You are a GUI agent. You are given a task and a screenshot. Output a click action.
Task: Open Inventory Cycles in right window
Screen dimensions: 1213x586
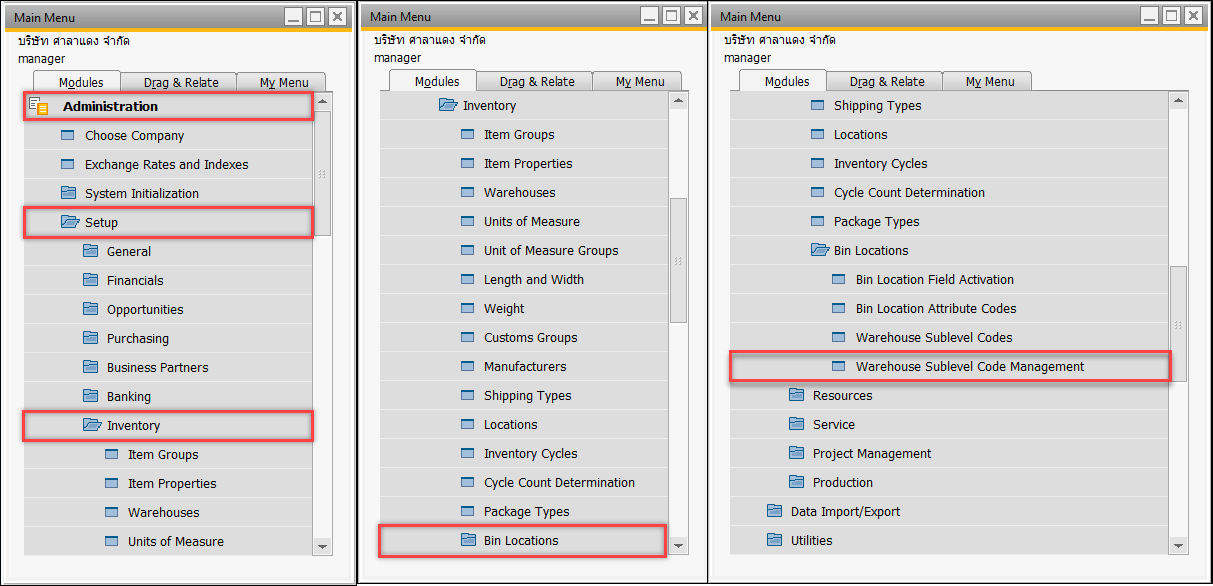coord(948,163)
